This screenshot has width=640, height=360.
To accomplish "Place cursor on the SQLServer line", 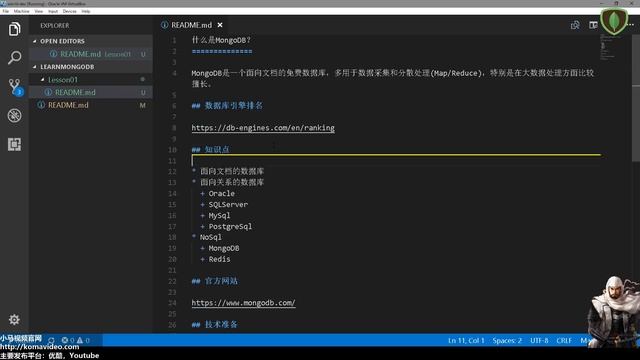I will (x=228, y=204).
